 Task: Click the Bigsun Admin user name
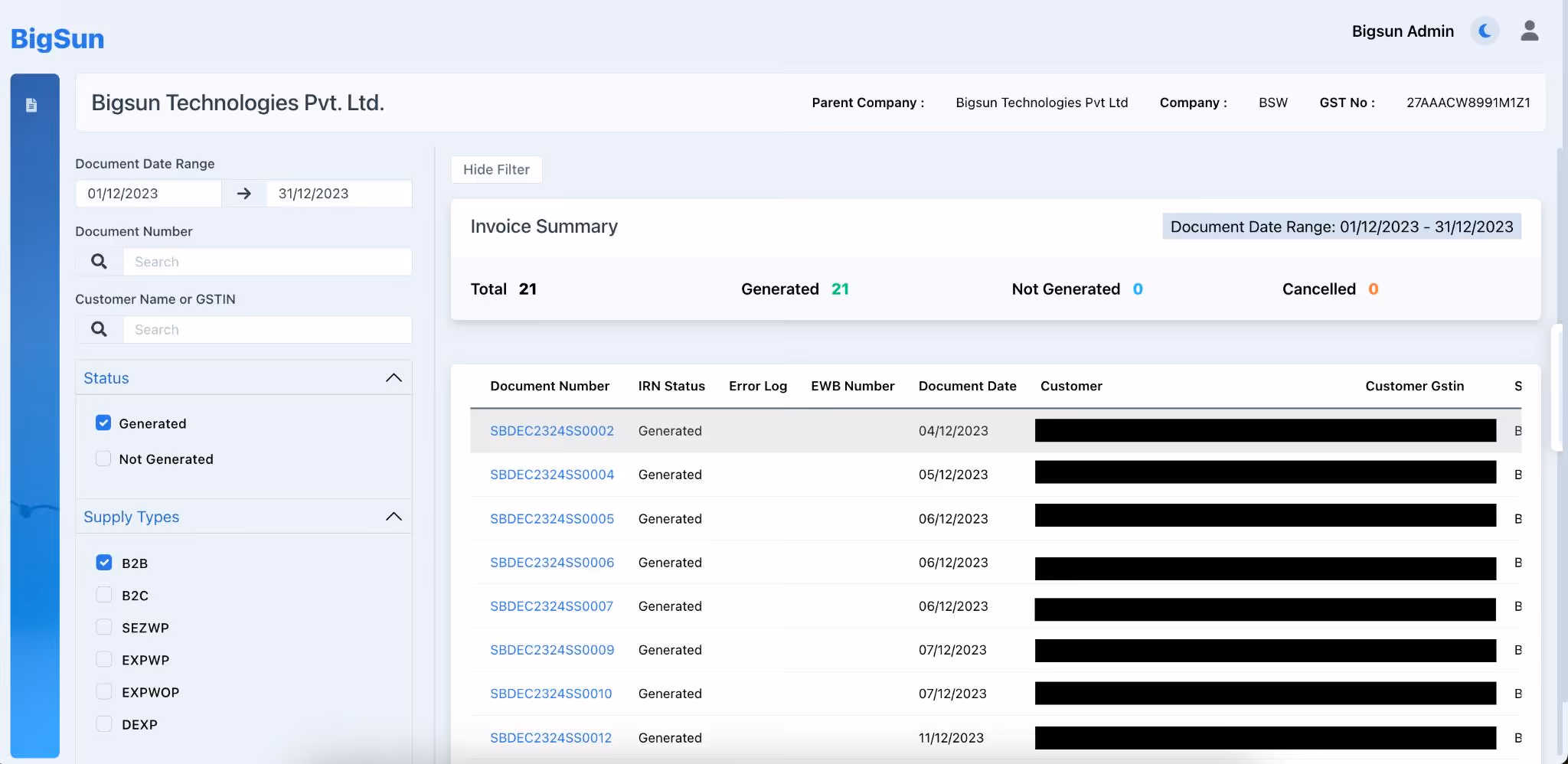point(1403,31)
